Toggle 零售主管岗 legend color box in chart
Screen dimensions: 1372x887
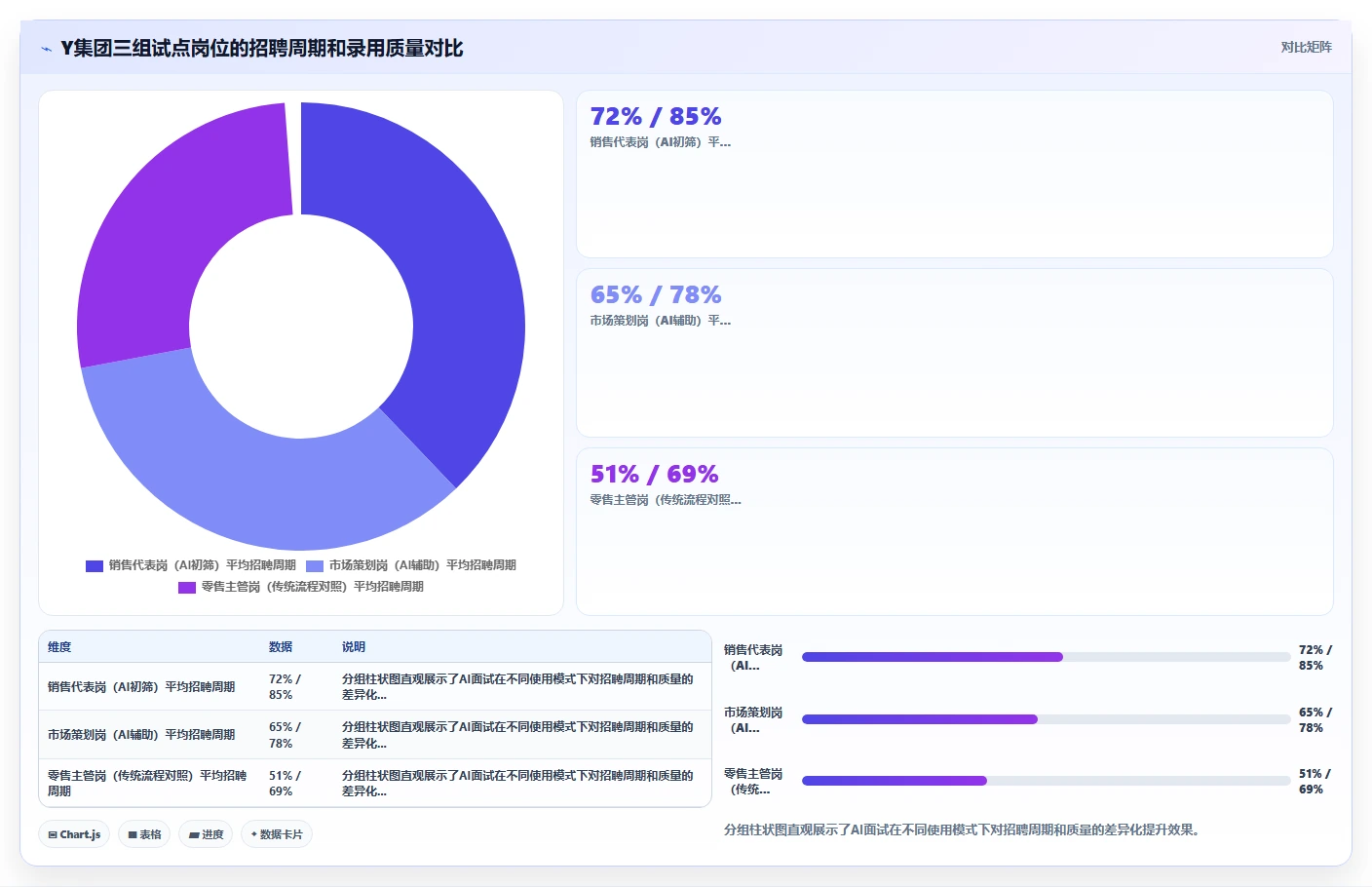pyautogui.click(x=187, y=587)
